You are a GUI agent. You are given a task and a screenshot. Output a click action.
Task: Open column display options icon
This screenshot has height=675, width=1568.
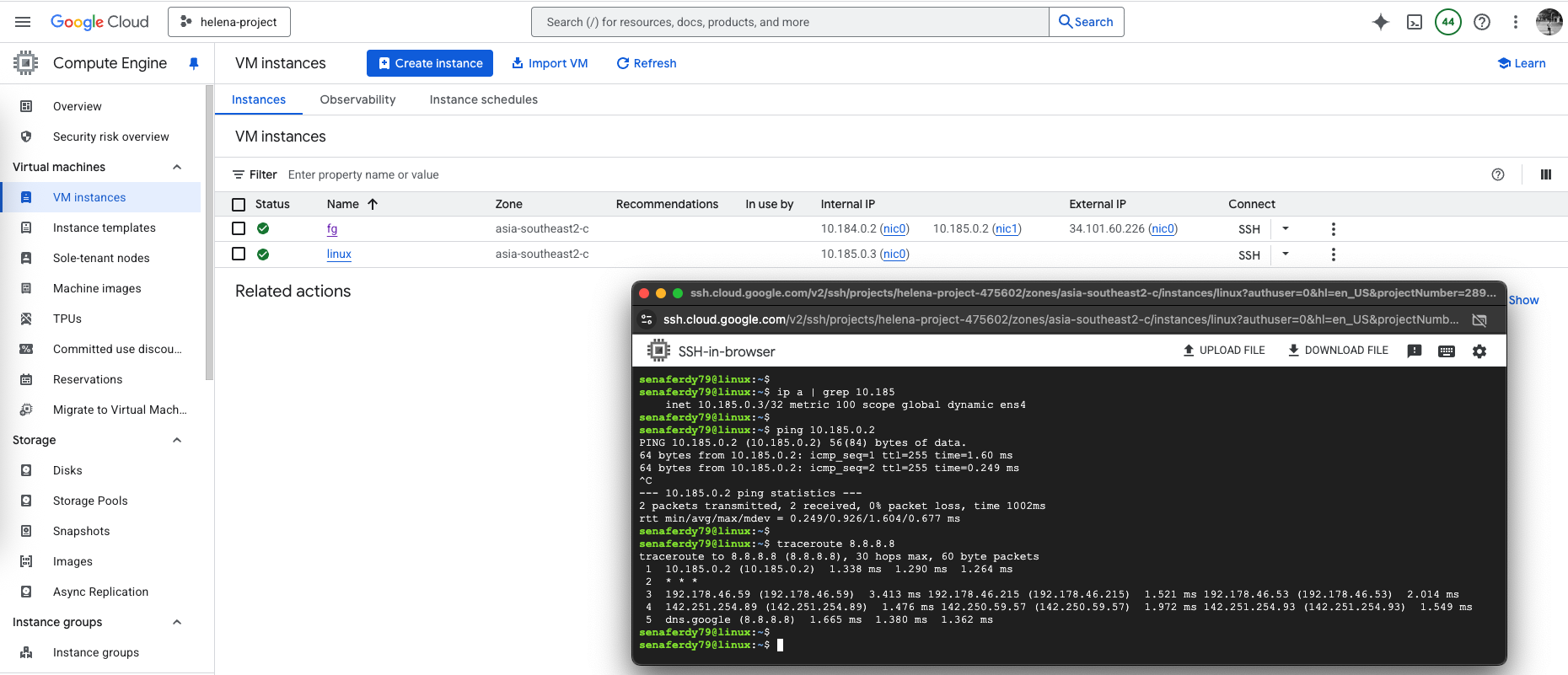(1545, 174)
